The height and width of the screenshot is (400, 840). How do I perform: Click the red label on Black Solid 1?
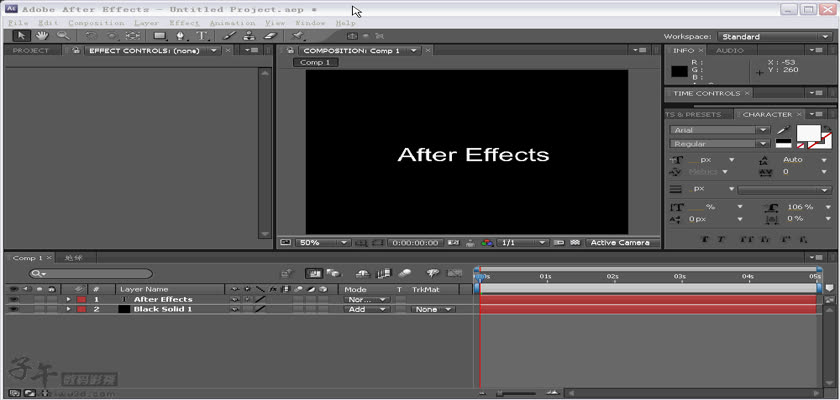pyautogui.click(x=81, y=309)
